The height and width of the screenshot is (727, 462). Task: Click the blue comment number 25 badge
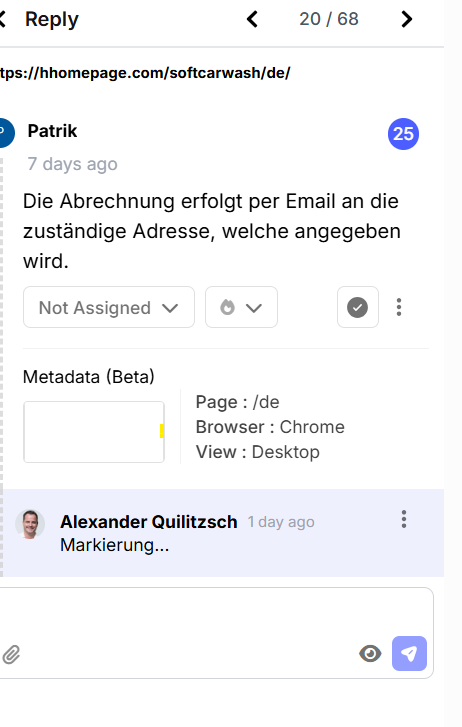click(x=403, y=134)
